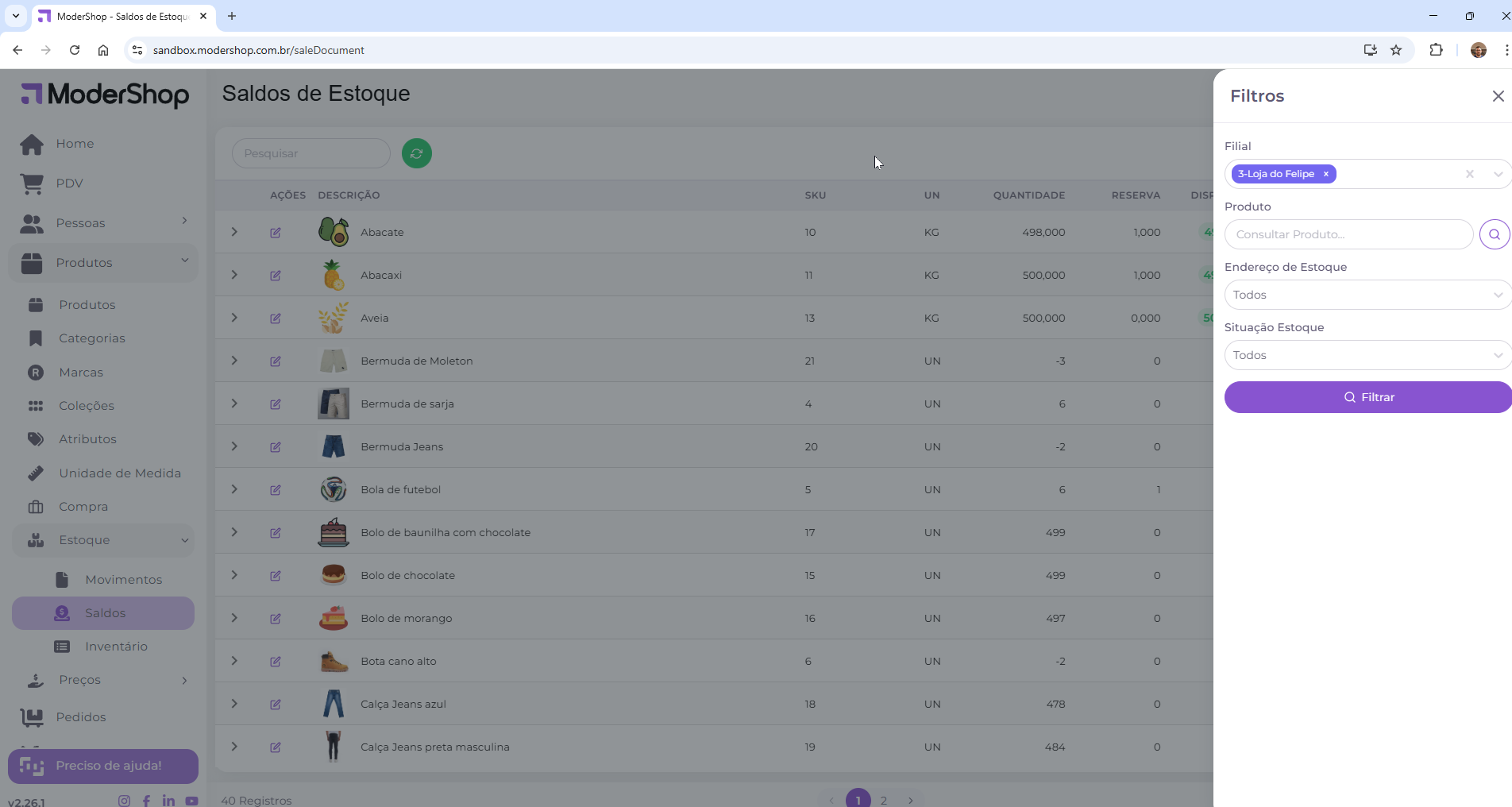Screen dimensions: 1512x807
Task: Go to page 2 of results
Action: coord(883,800)
